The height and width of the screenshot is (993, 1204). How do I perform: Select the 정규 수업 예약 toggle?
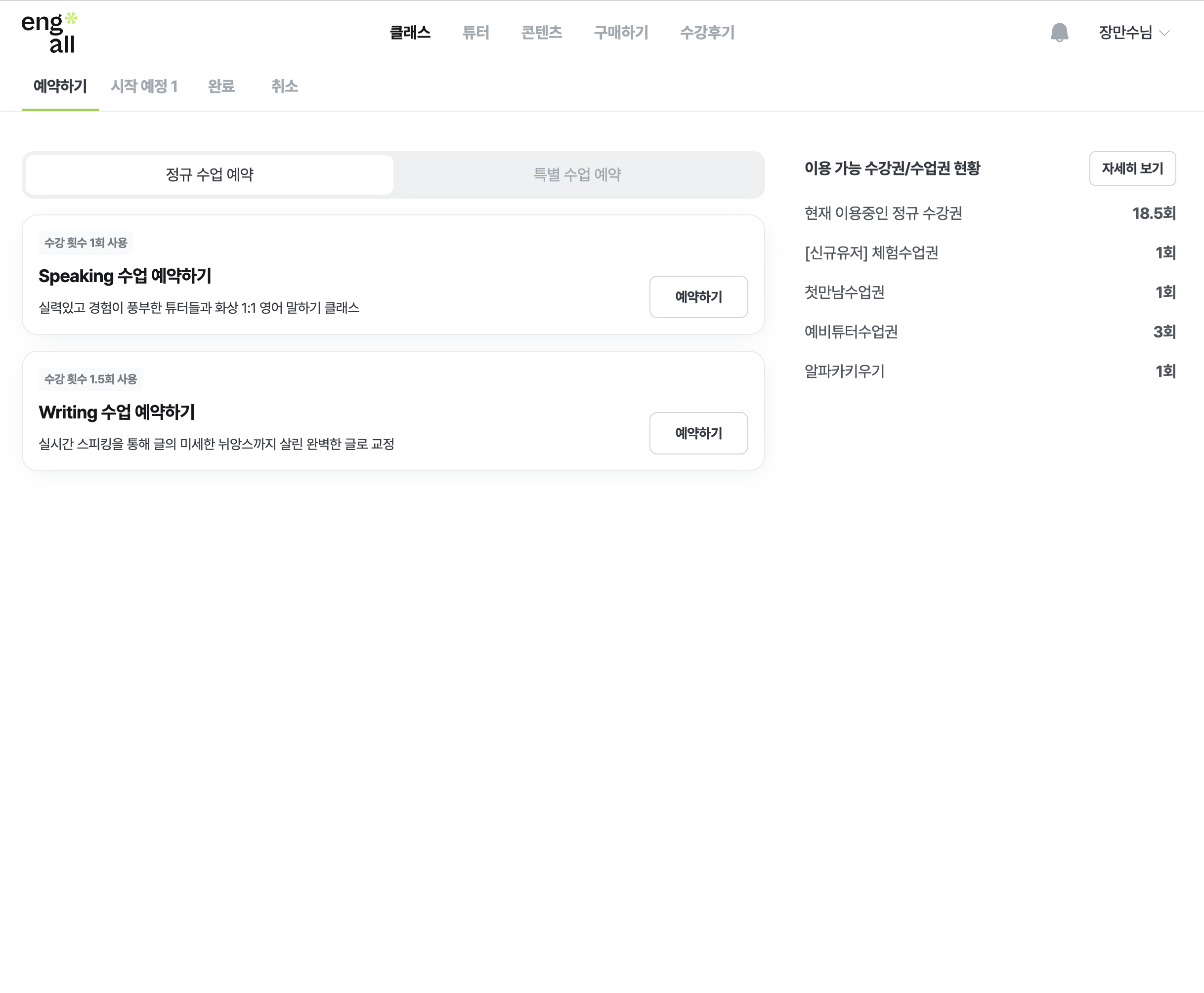coord(210,174)
